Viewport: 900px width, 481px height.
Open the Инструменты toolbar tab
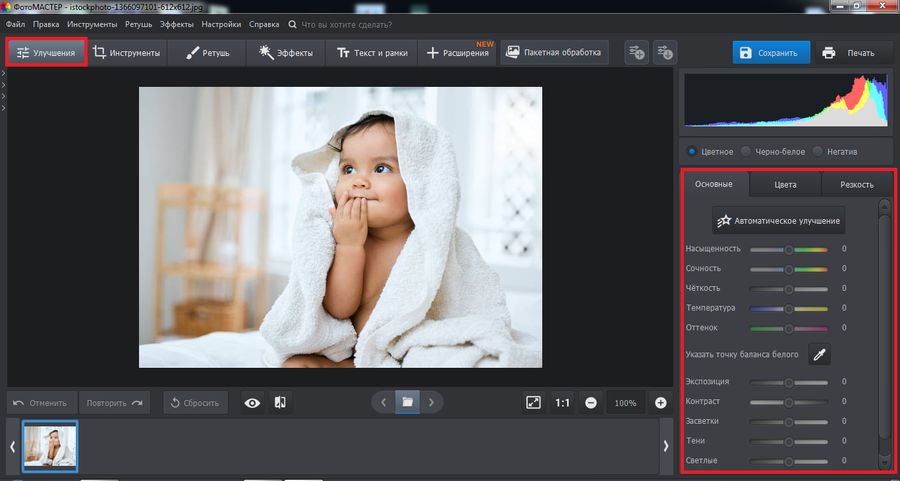[127, 52]
